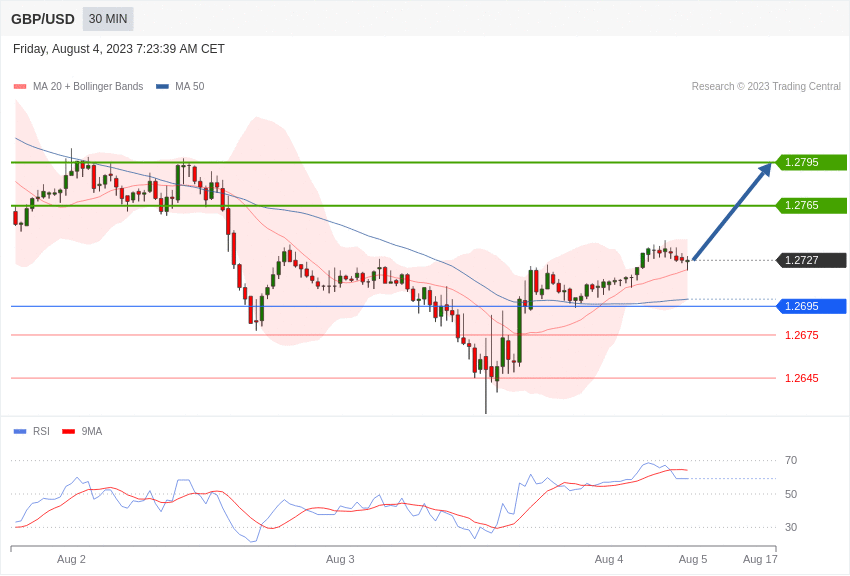Click the 30 MIN timeframe badge
The height and width of the screenshot is (576, 850).
pos(108,19)
